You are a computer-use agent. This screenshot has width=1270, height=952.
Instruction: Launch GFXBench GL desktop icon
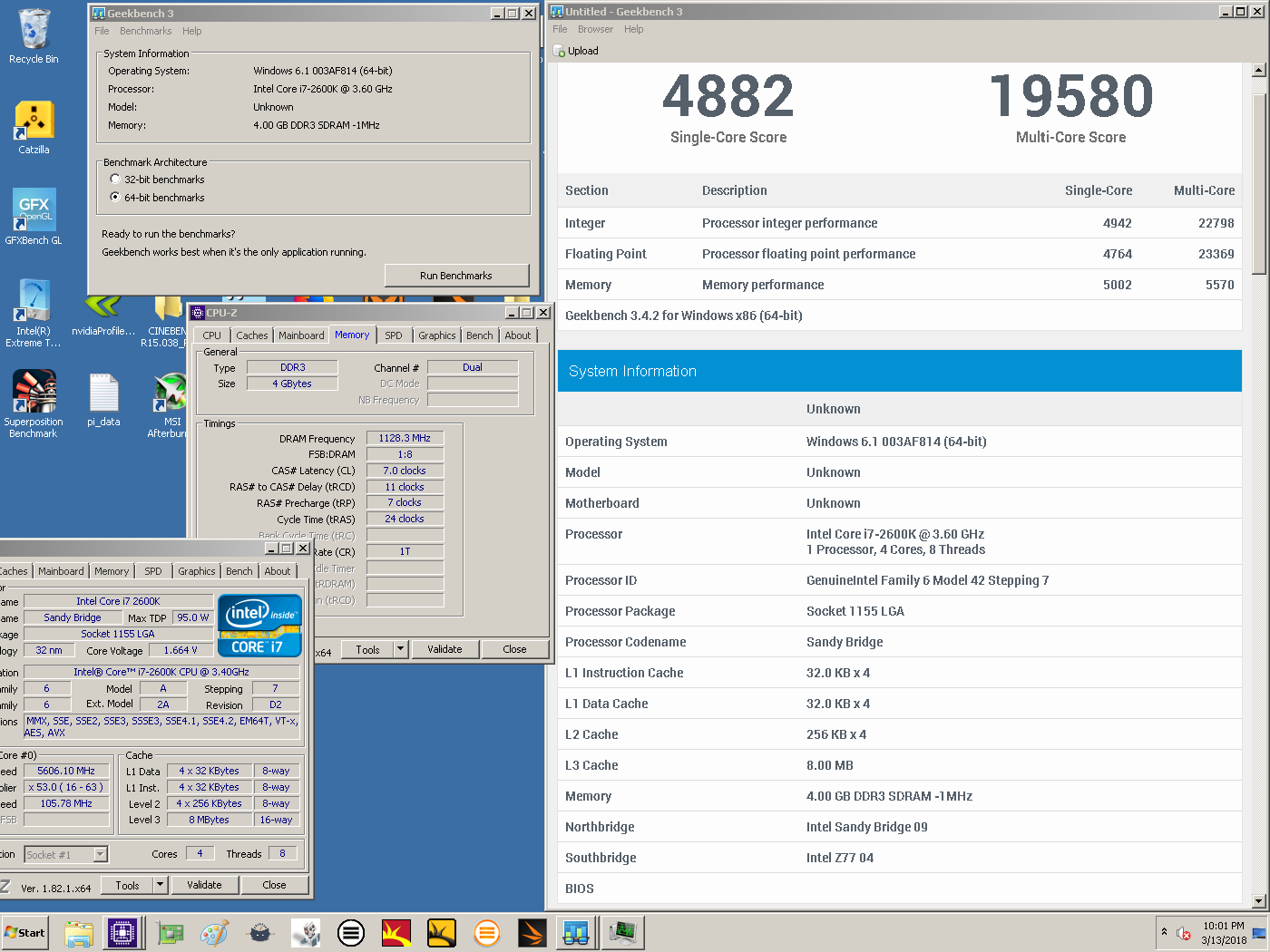pyautogui.click(x=34, y=218)
